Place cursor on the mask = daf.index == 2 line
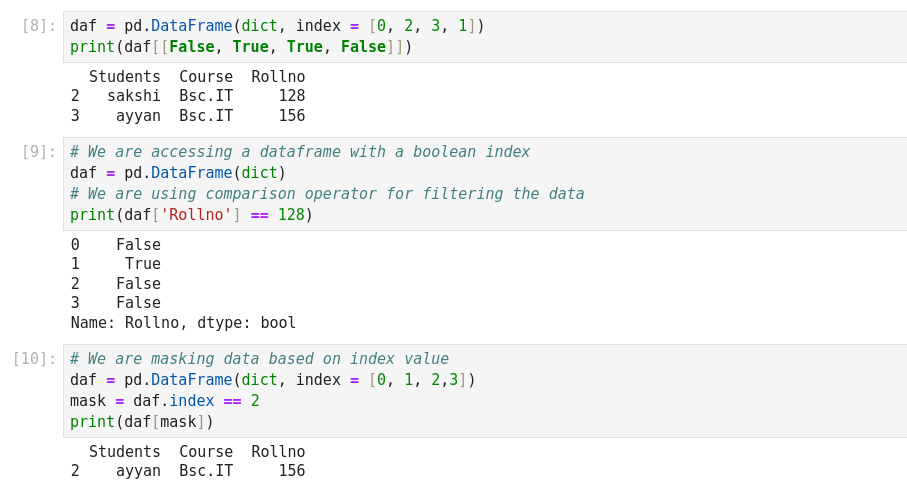The height and width of the screenshot is (488, 907). 165,401
